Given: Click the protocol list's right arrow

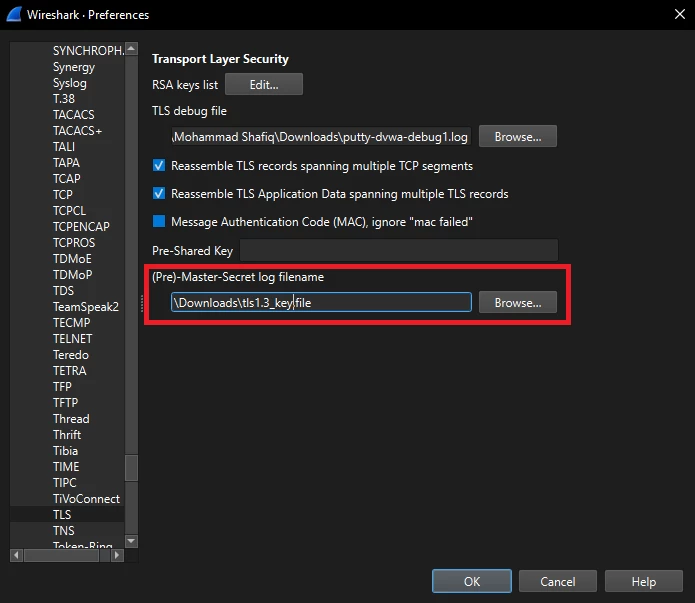Looking at the screenshot, I should pyautogui.click(x=117, y=555).
